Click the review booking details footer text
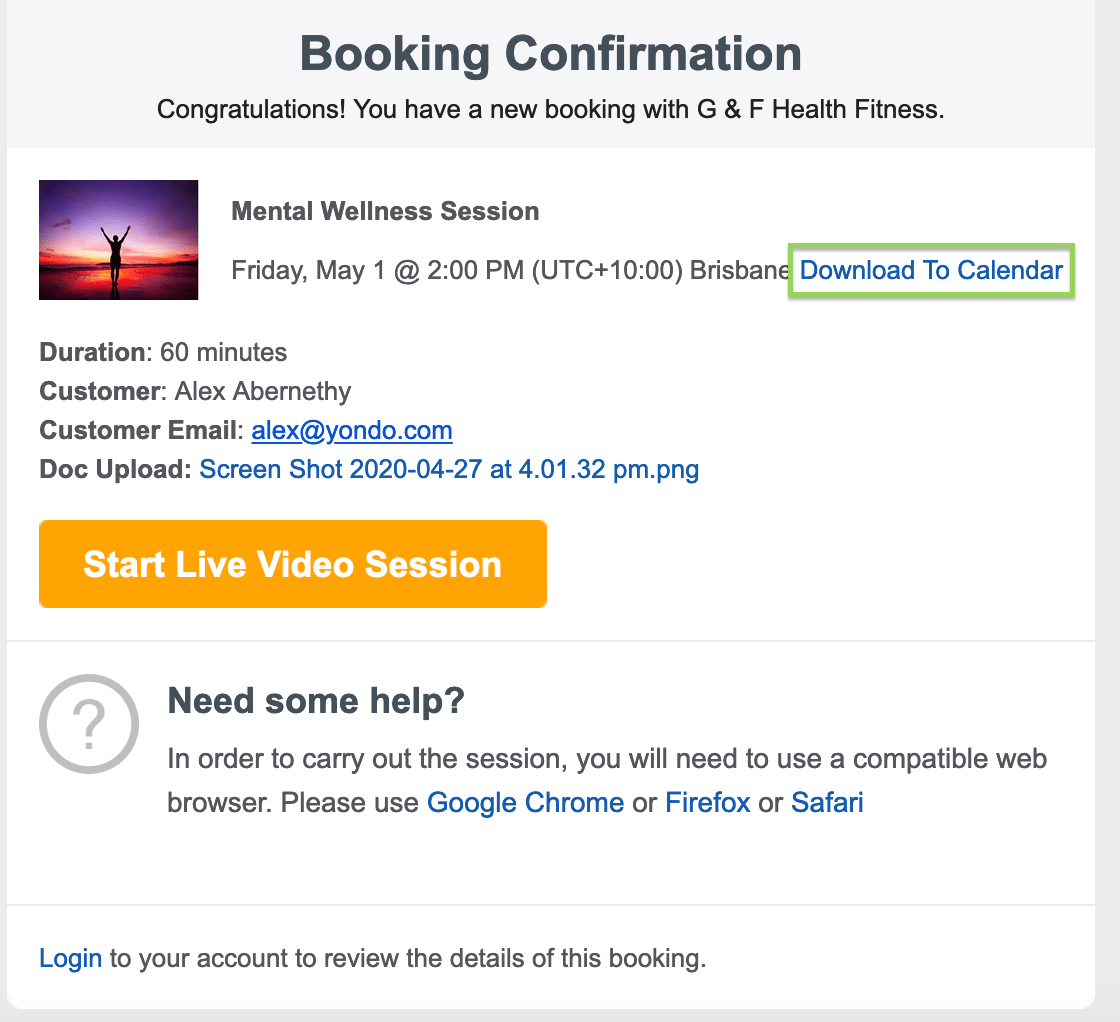 pos(408,958)
